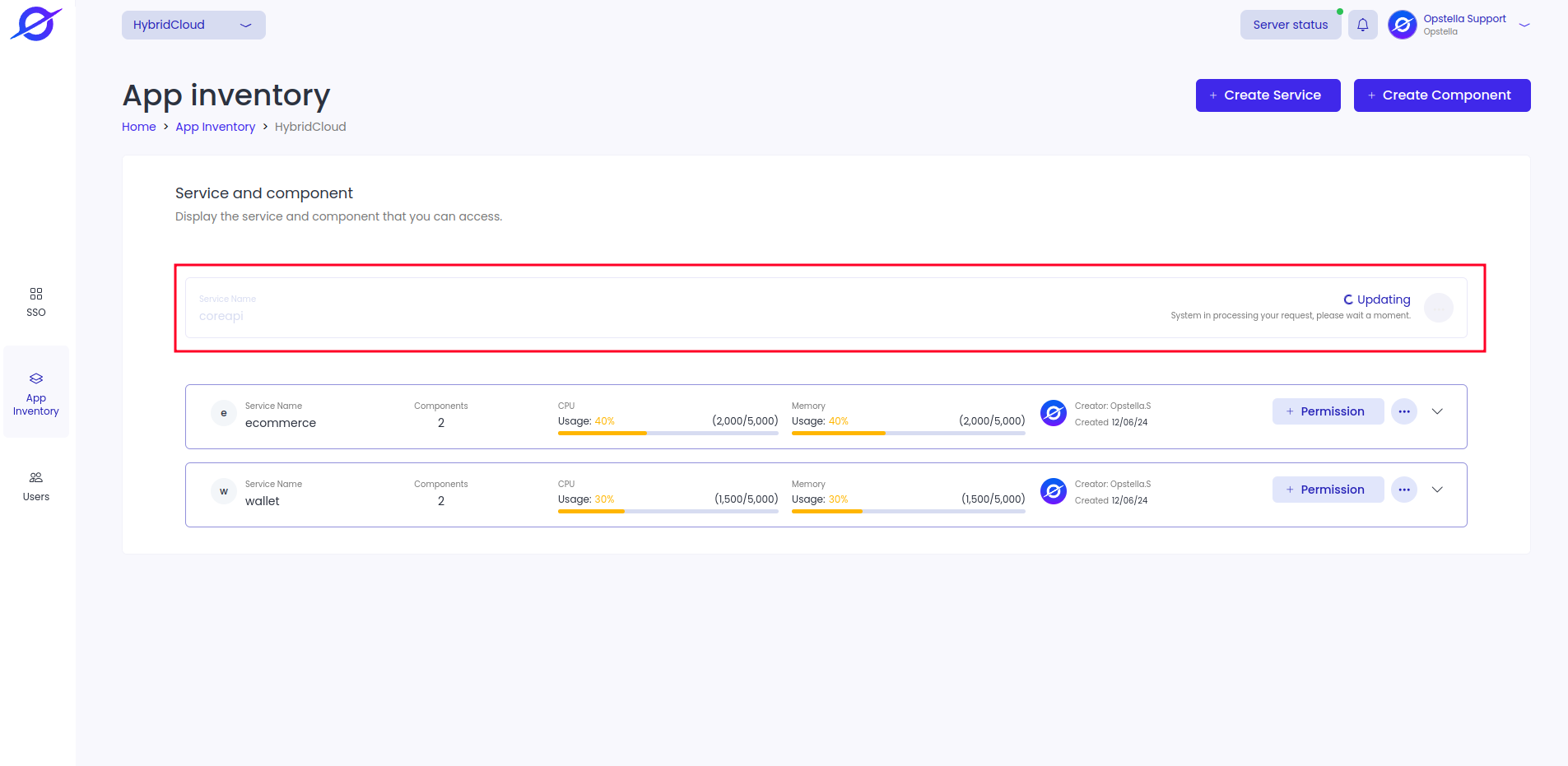Viewport: 1568px width, 766px height.
Task: Expand the Opstella Support account menu
Action: point(1524,25)
